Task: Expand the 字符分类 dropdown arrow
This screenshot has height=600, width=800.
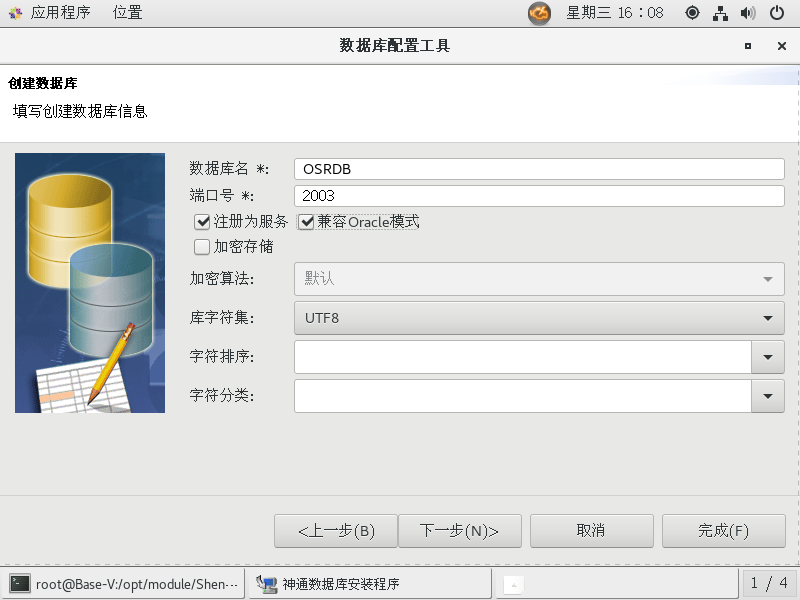Action: 767,396
